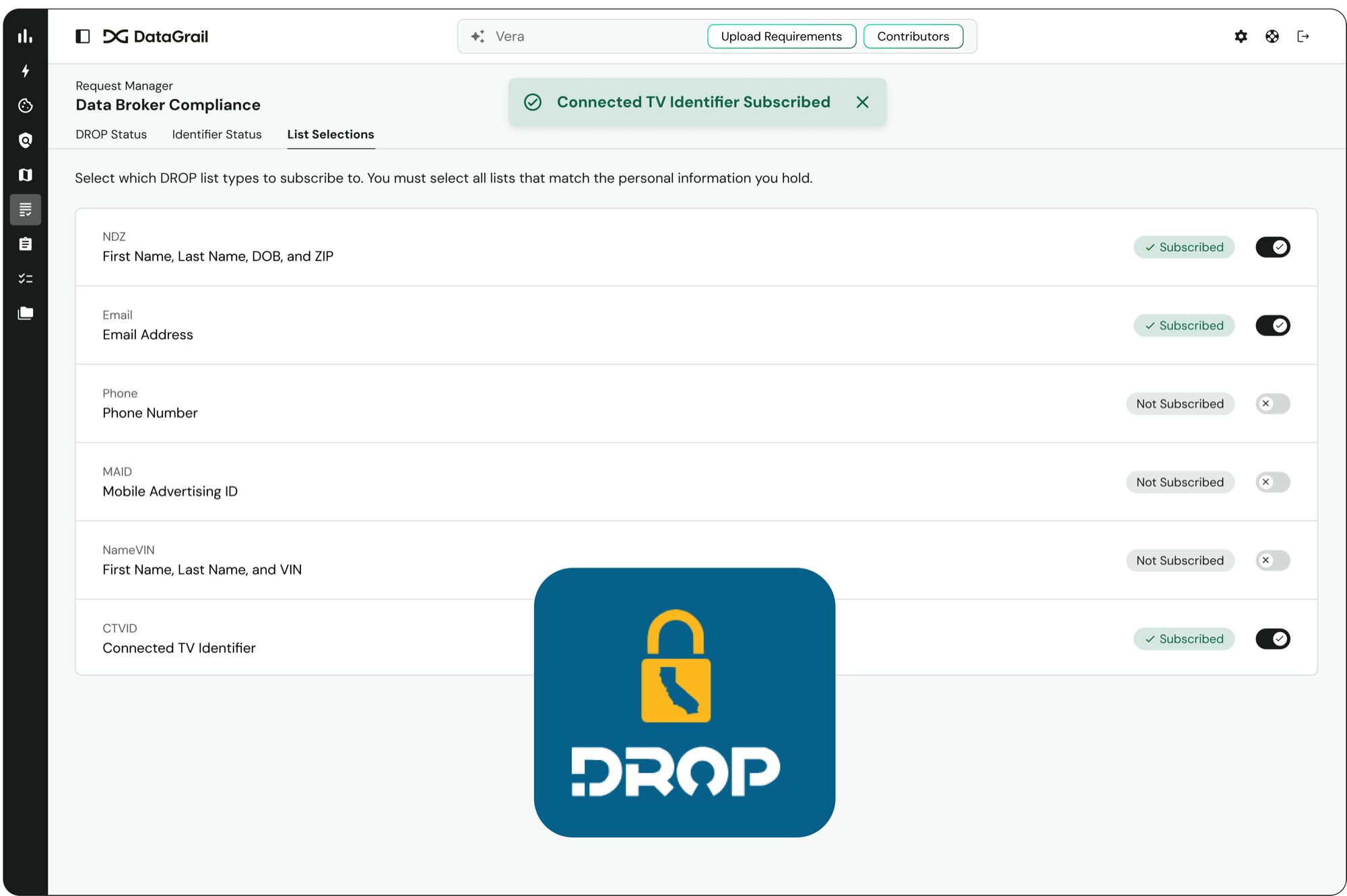The height and width of the screenshot is (896, 1347).
Task: Click the 'Data Broker Compliance' heading
Action: pos(168,105)
